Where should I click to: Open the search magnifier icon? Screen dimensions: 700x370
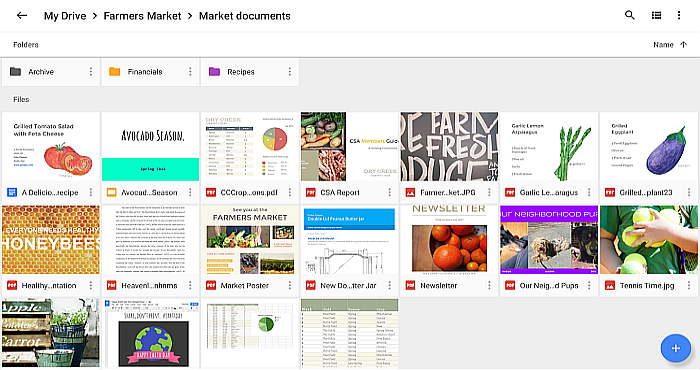click(x=629, y=15)
